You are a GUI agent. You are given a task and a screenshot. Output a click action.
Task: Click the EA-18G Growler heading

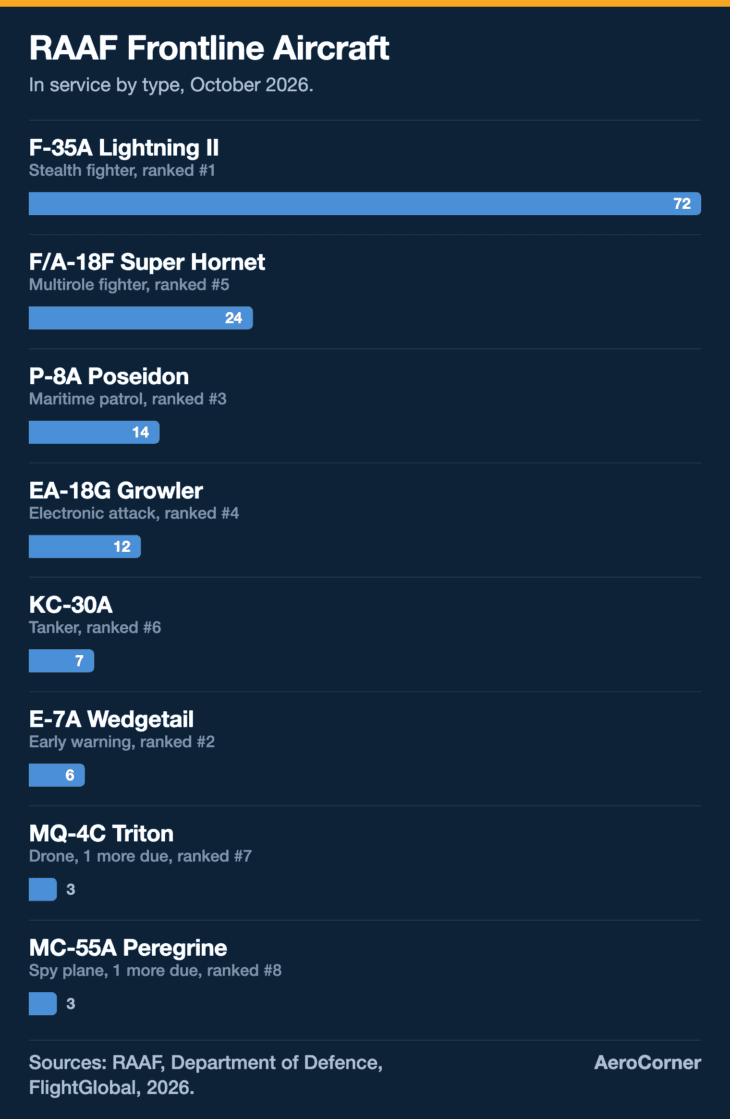point(116,490)
